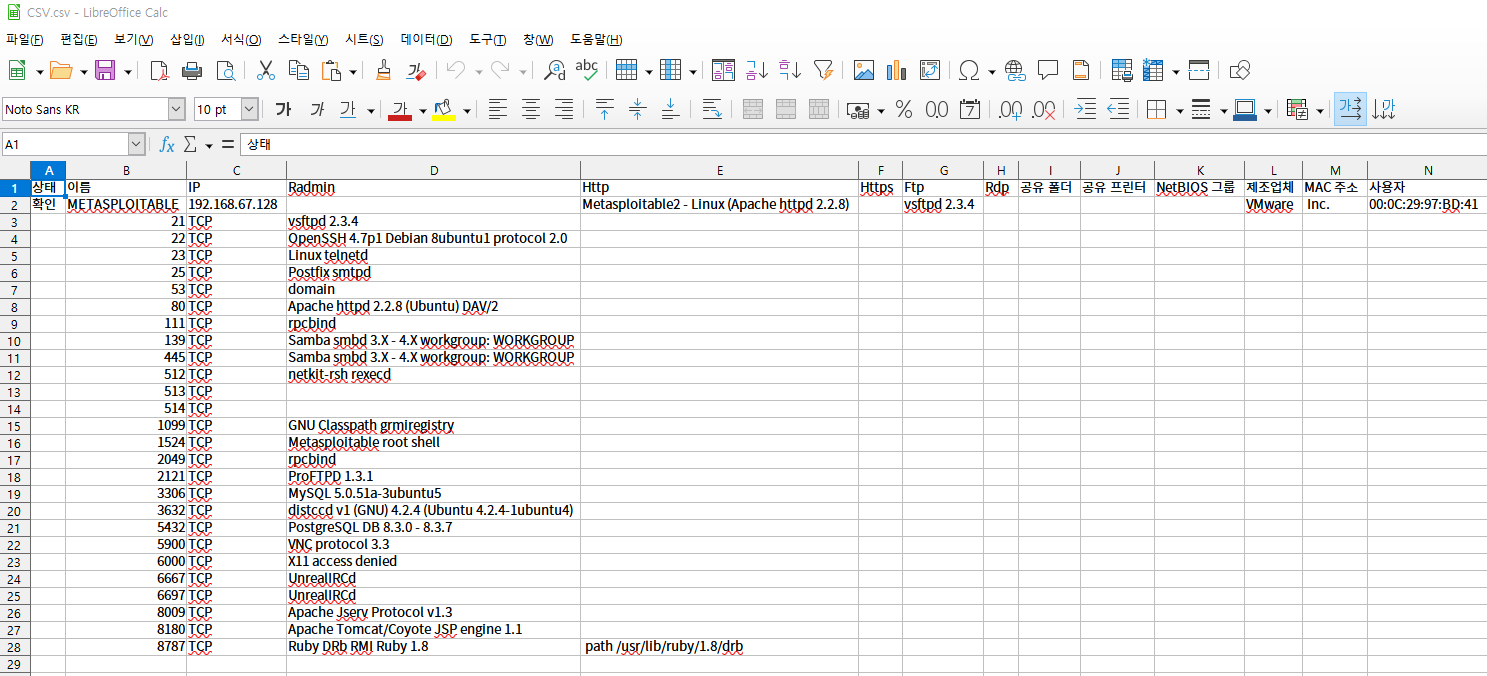Open the font name dropdown
Screen dimensions: 1487x676
[x=177, y=109]
